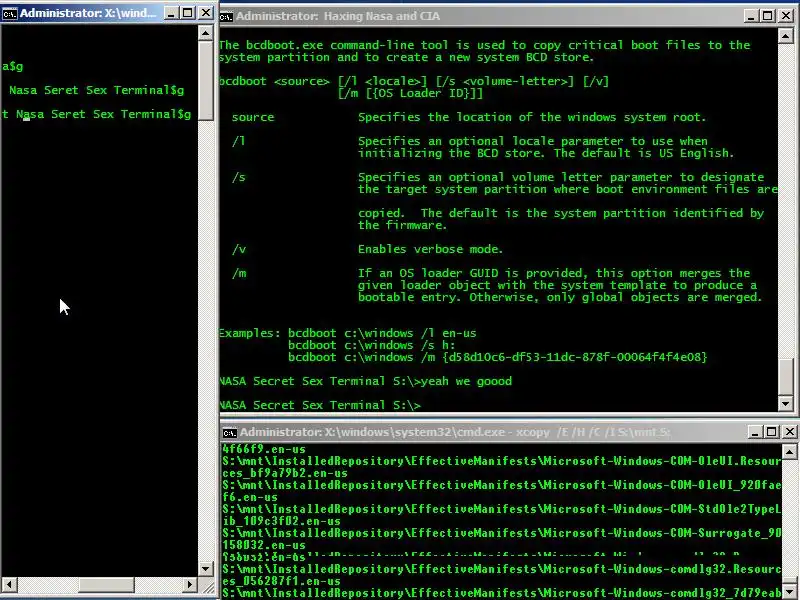Click the 'COM-StdOle2TypeL' path line in xcopy window

(x=502, y=509)
